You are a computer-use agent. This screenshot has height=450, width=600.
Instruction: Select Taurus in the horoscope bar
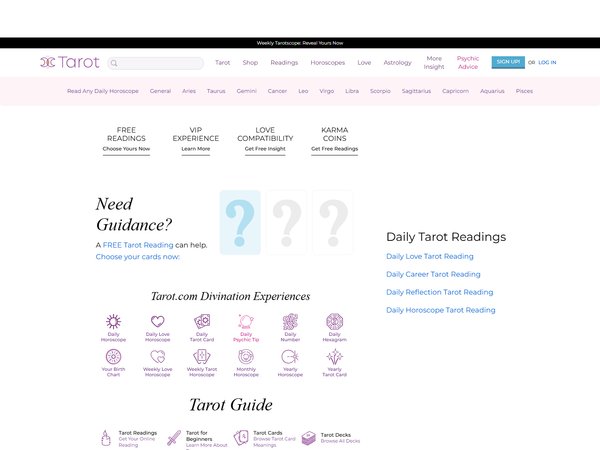[x=216, y=91]
